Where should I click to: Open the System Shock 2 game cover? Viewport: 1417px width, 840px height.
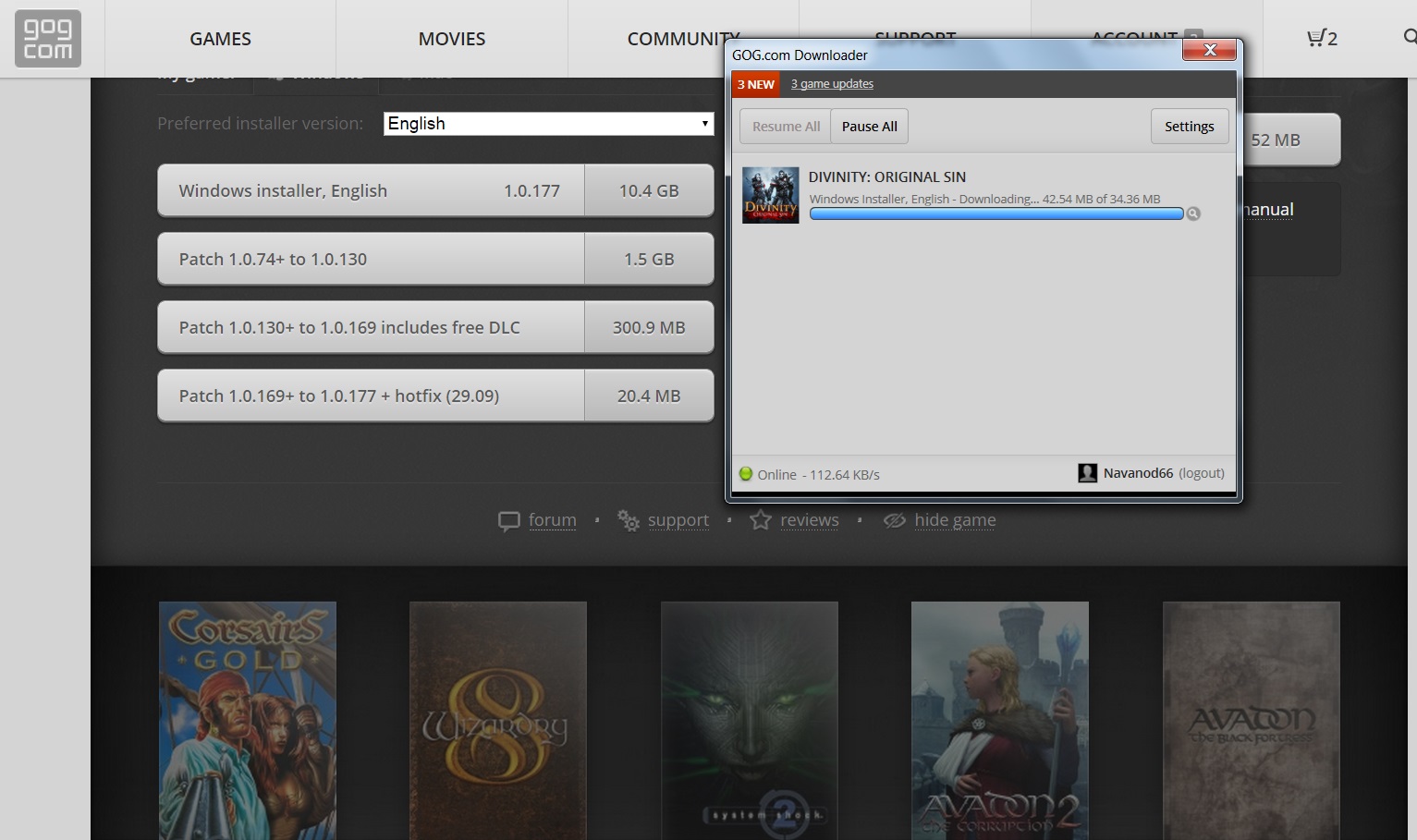[x=750, y=721]
